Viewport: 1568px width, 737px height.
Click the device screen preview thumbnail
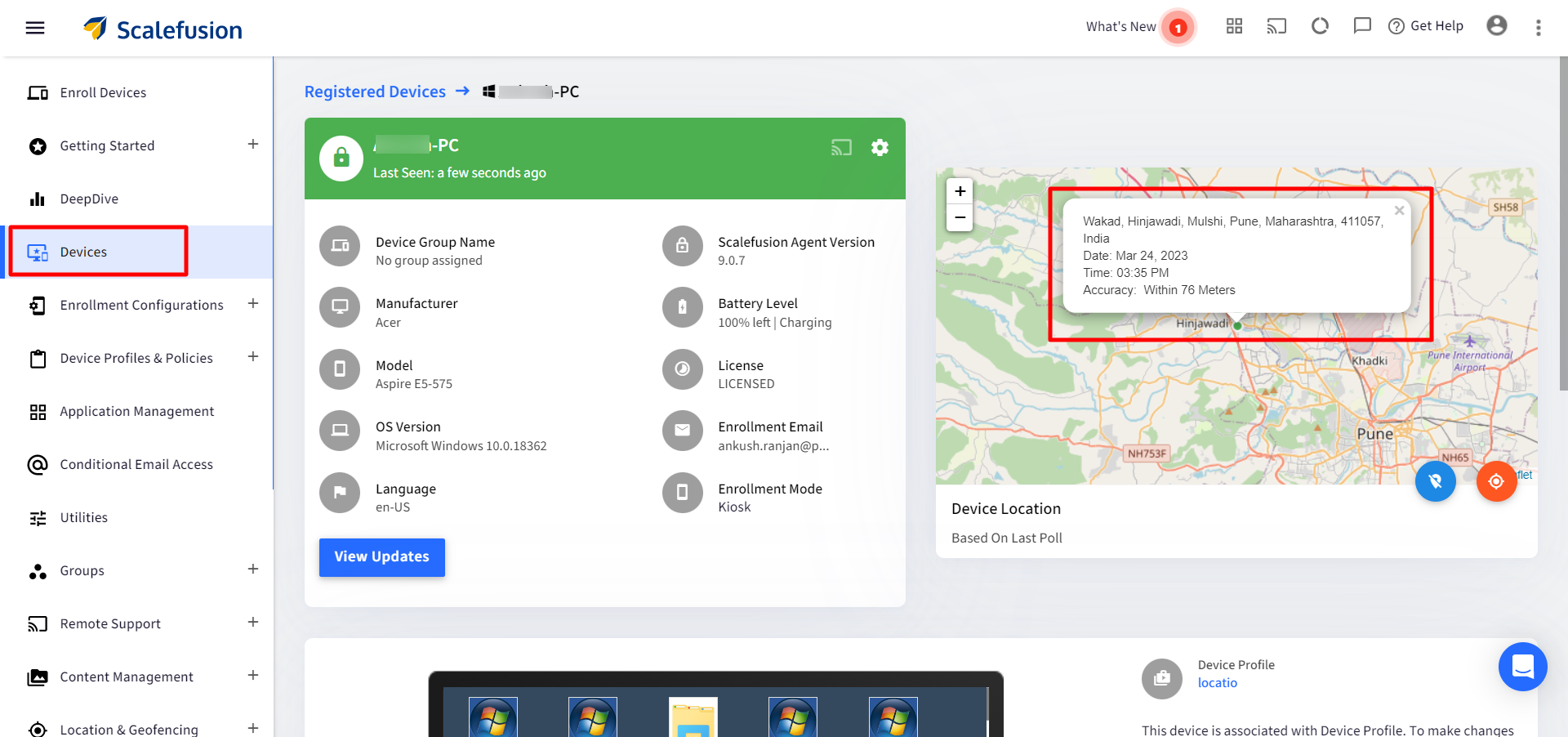[x=715, y=704]
